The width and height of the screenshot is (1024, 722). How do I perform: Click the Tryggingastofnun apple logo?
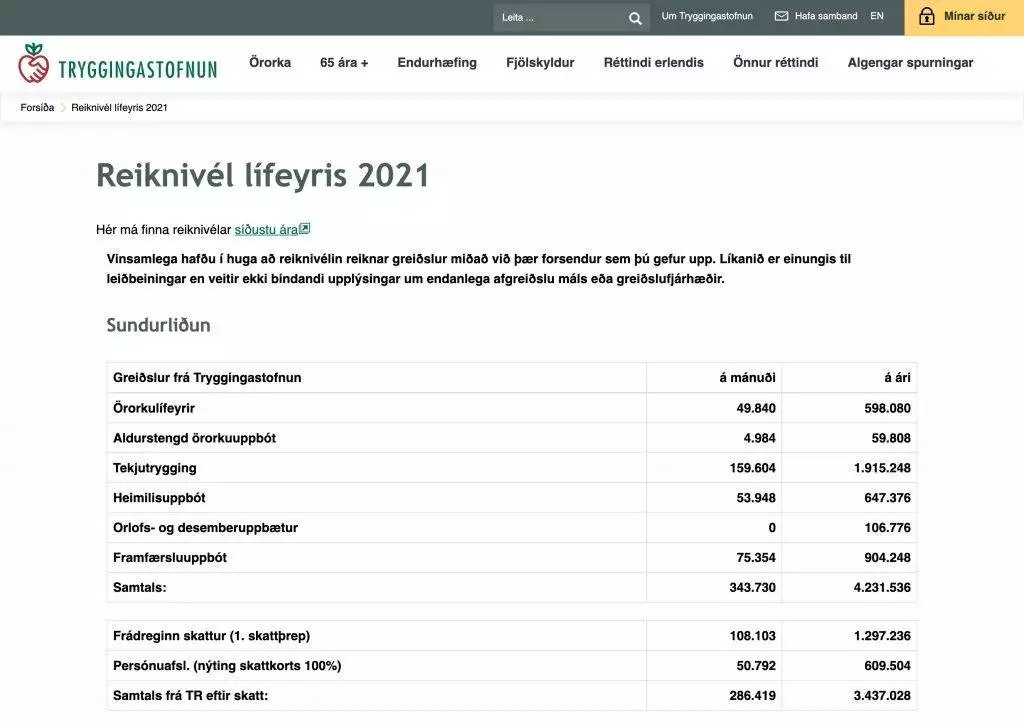tap(33, 63)
